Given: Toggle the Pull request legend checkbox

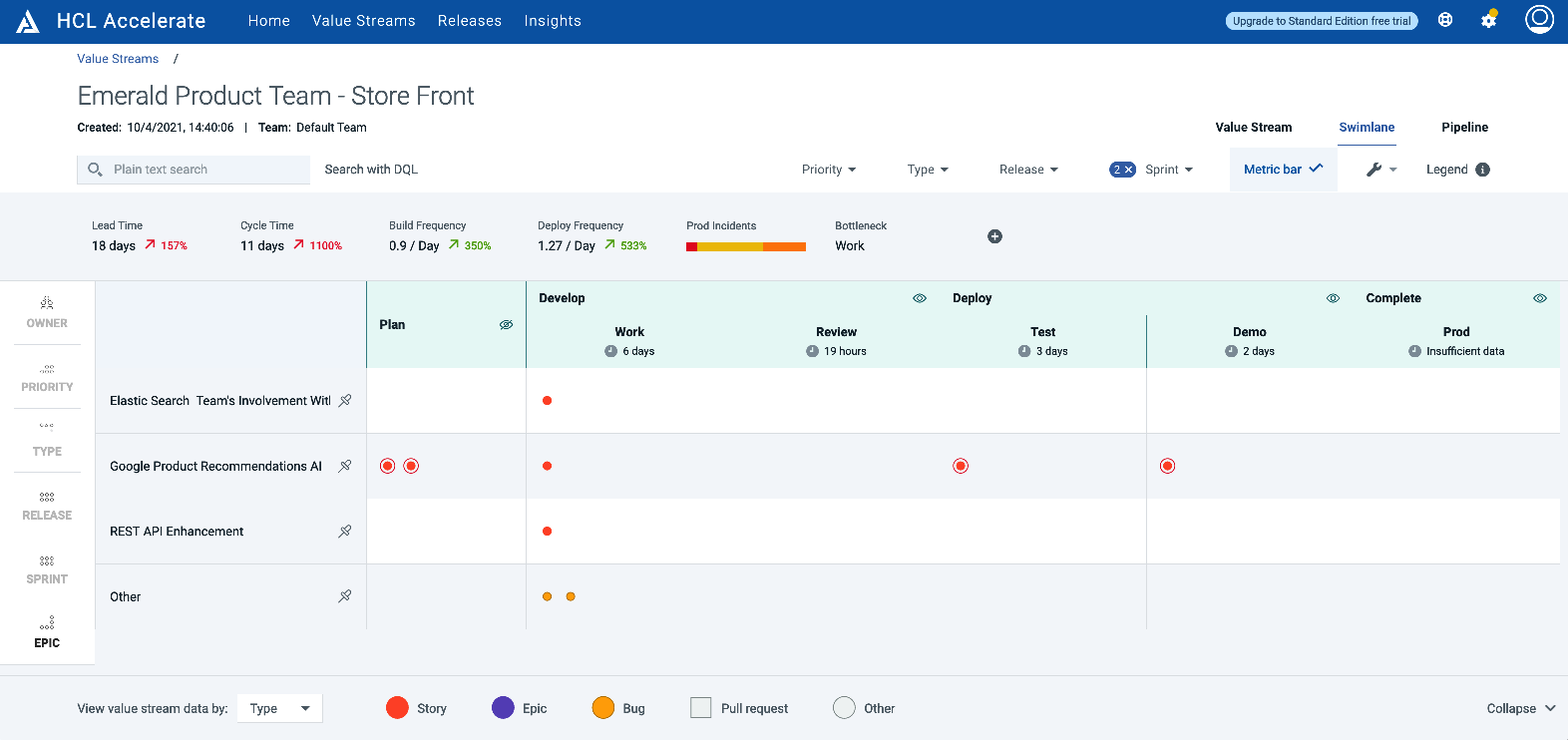Looking at the screenshot, I should coord(701,708).
